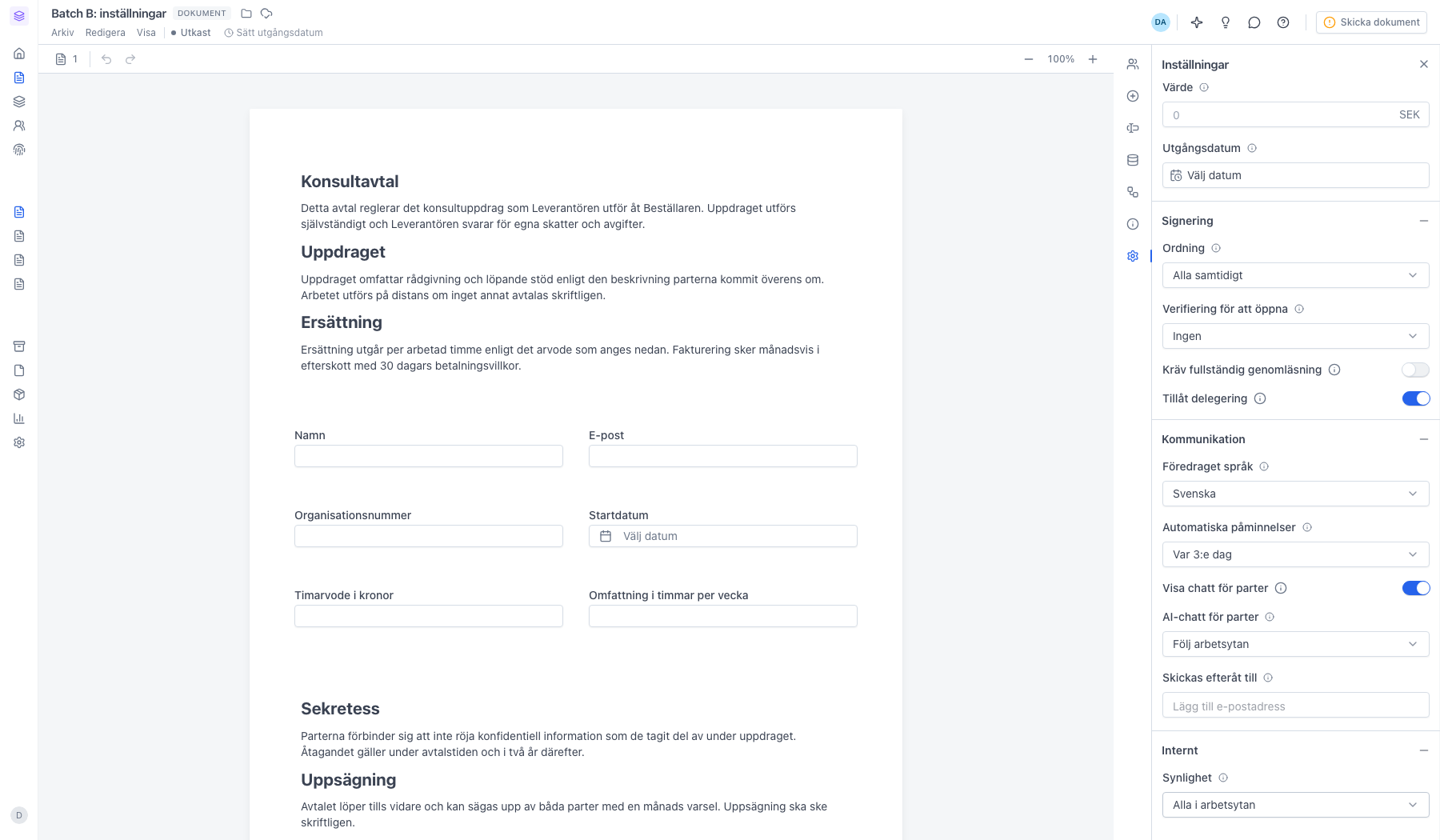Open the Visa menu
Viewport: 1440px width, 840px height.
[146, 33]
